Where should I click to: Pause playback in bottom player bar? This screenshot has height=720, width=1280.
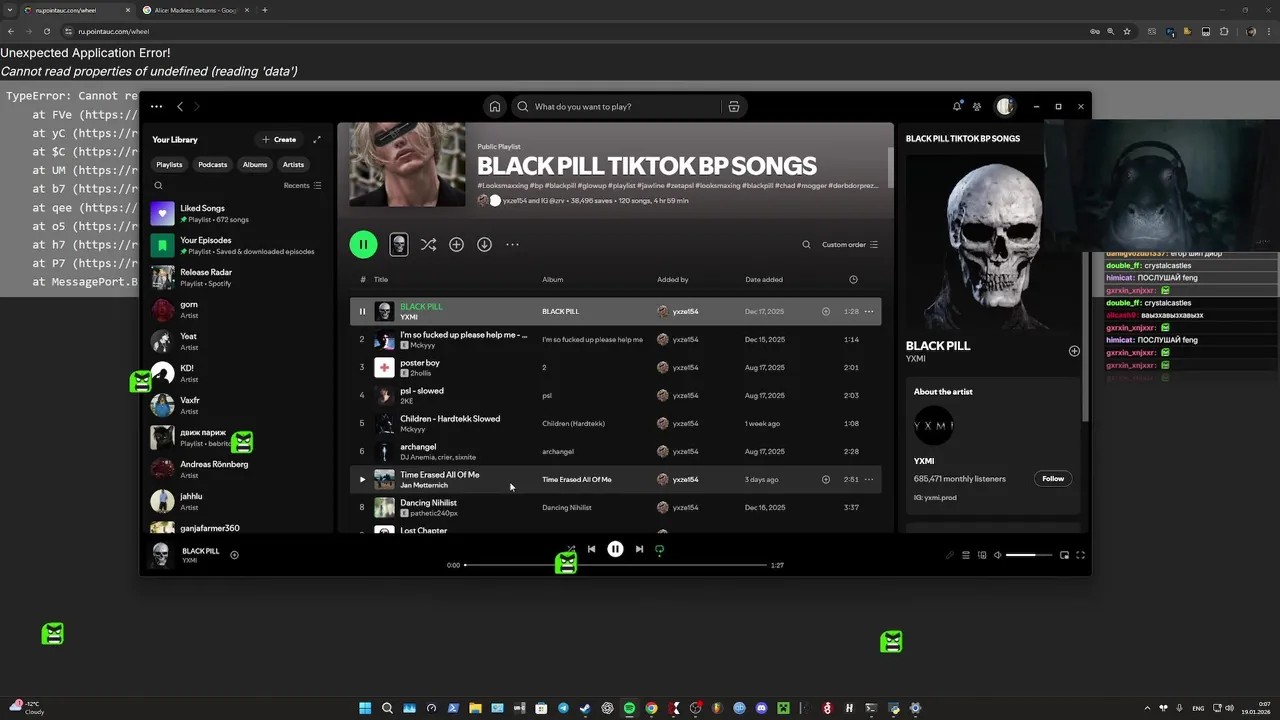pos(615,549)
